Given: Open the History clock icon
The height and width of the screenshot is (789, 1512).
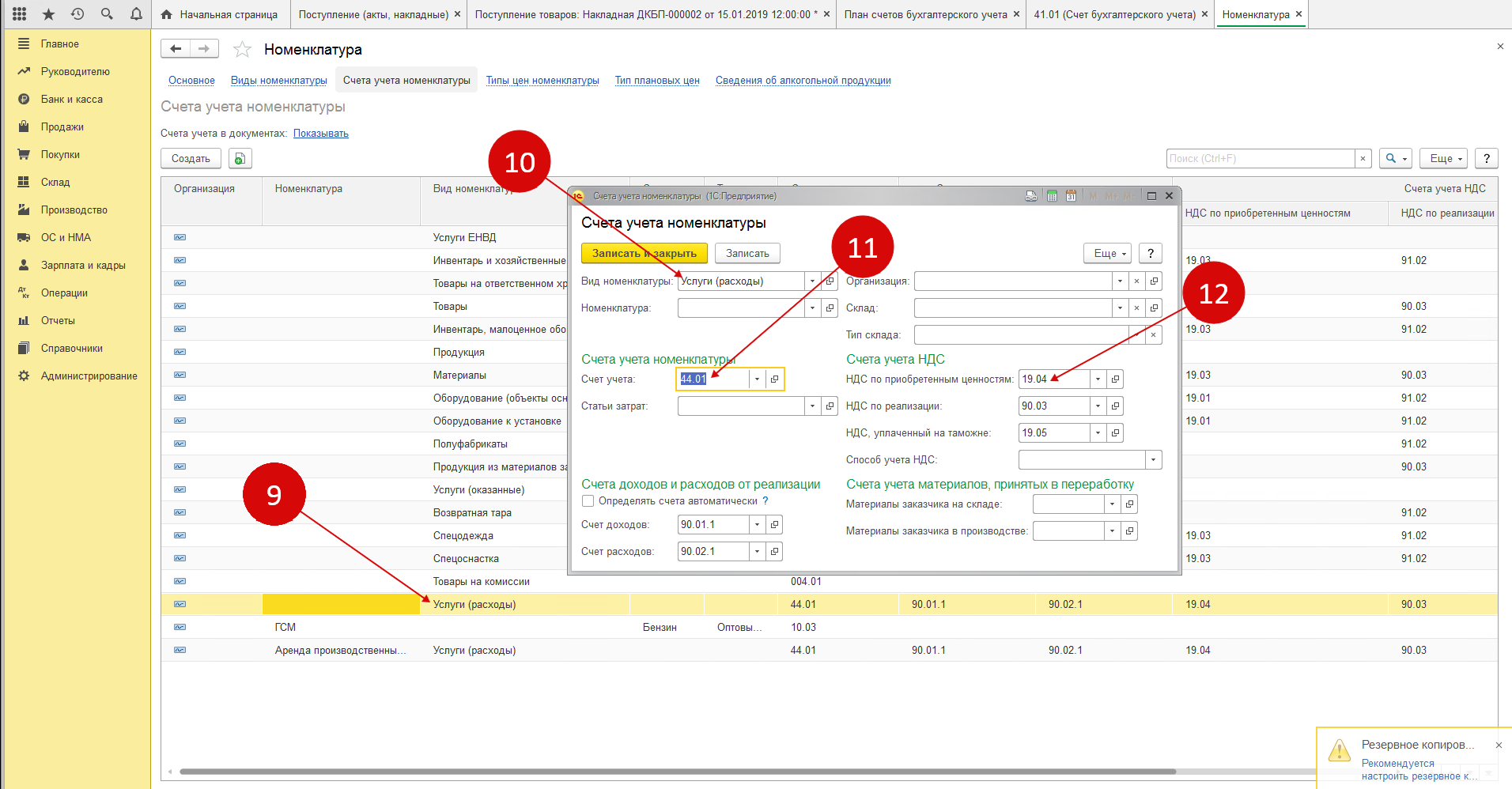Looking at the screenshot, I should 77,14.
